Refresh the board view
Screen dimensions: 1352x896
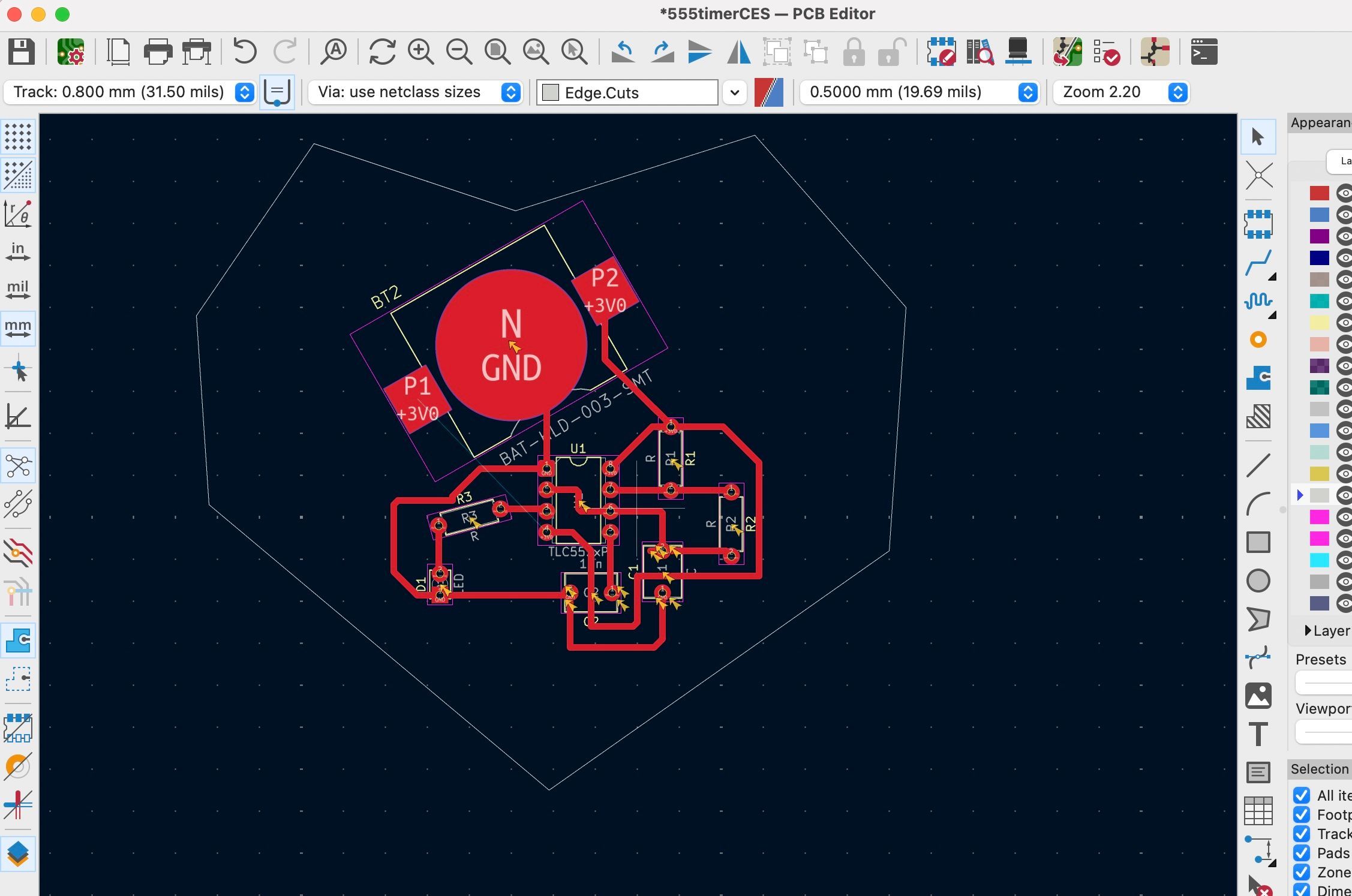point(382,52)
